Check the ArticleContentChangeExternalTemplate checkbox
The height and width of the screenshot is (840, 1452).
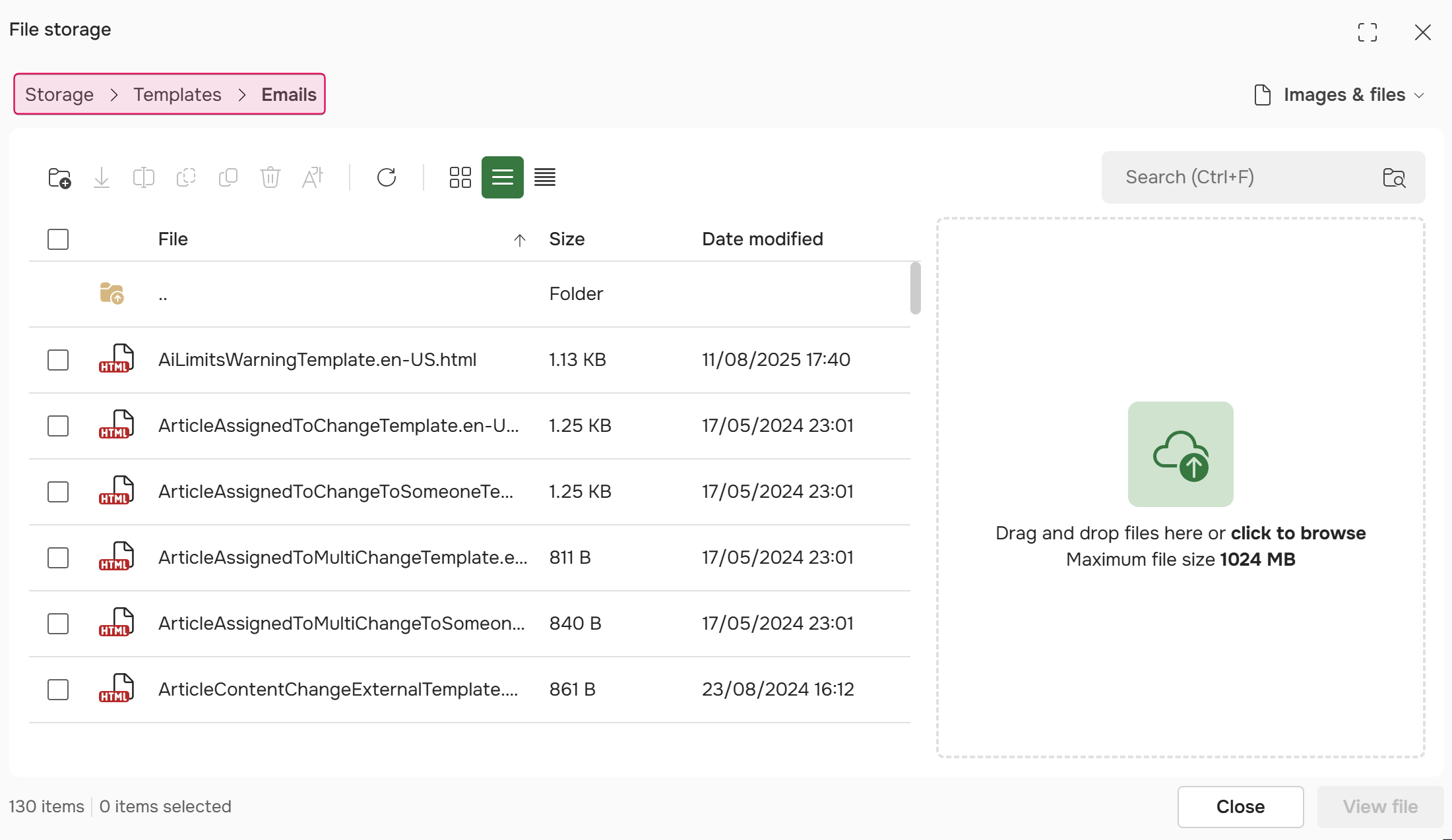[x=58, y=690]
